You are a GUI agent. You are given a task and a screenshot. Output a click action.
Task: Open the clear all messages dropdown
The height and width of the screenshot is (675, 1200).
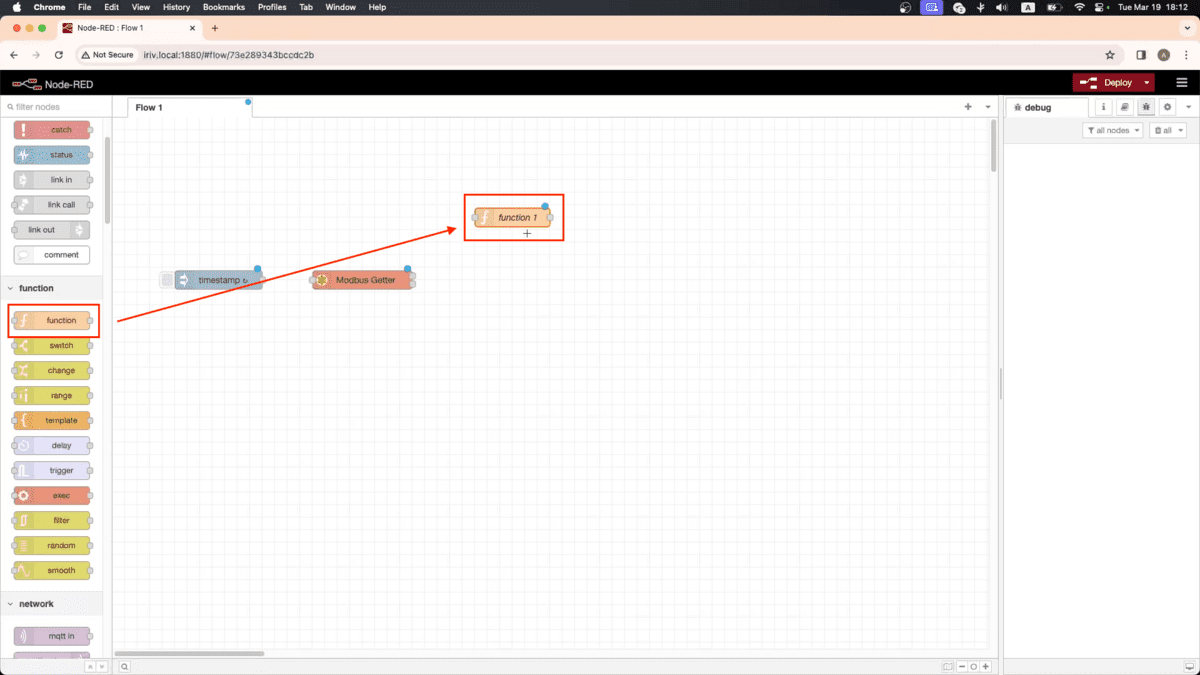pyautogui.click(x=1167, y=131)
